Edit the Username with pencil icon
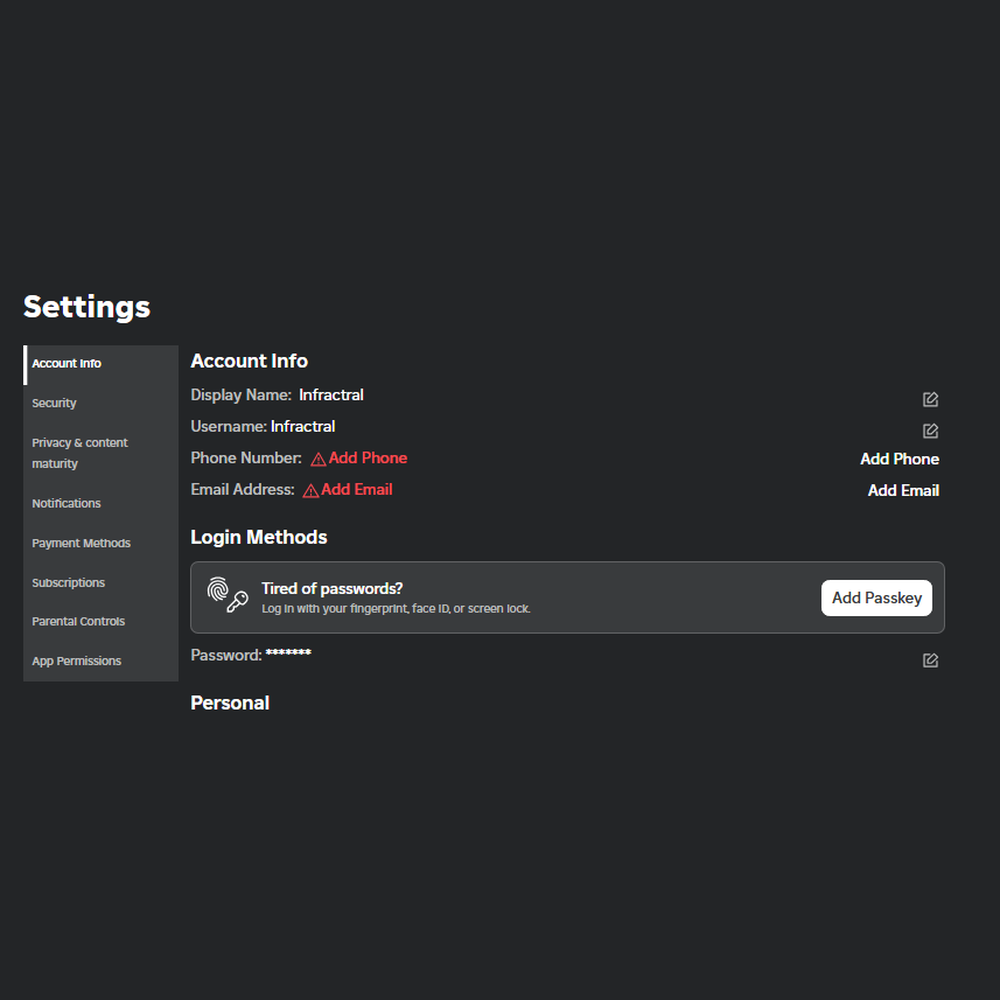 tap(930, 431)
